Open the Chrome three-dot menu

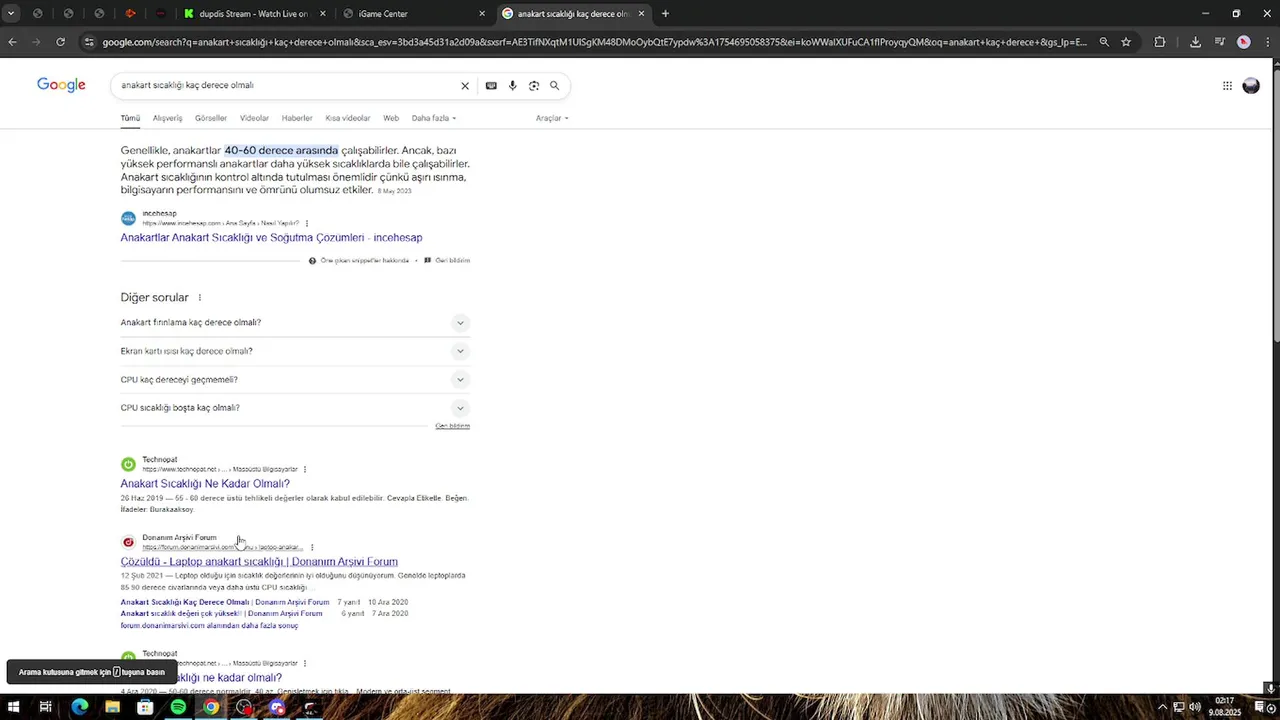tap(1267, 42)
